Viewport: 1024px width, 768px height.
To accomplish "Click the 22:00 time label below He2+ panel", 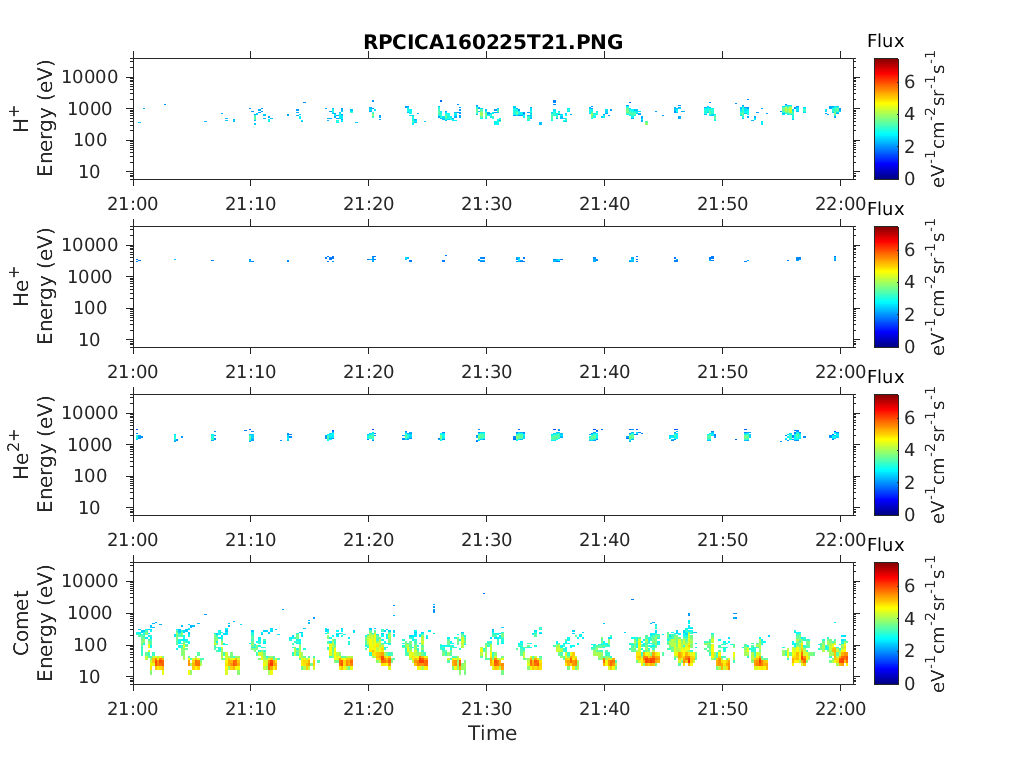I will pos(840,539).
